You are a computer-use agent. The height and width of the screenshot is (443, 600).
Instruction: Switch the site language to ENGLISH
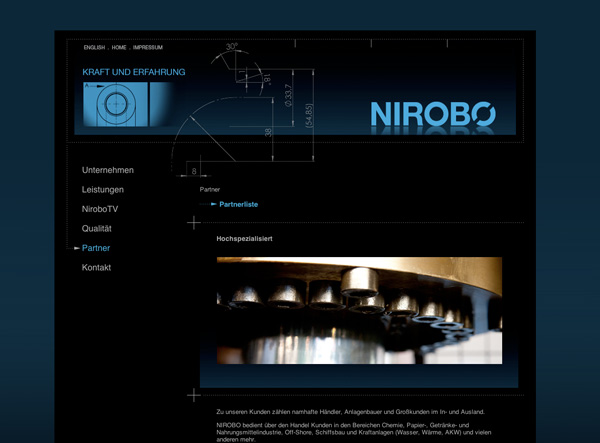[94, 48]
